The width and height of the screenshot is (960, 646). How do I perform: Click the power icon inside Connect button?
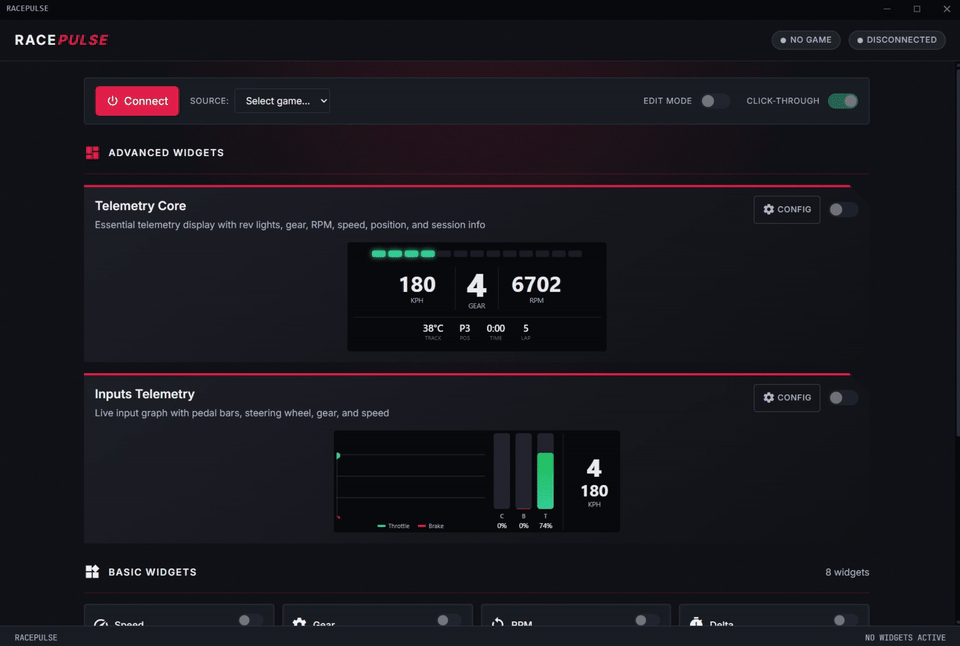[x=114, y=101]
